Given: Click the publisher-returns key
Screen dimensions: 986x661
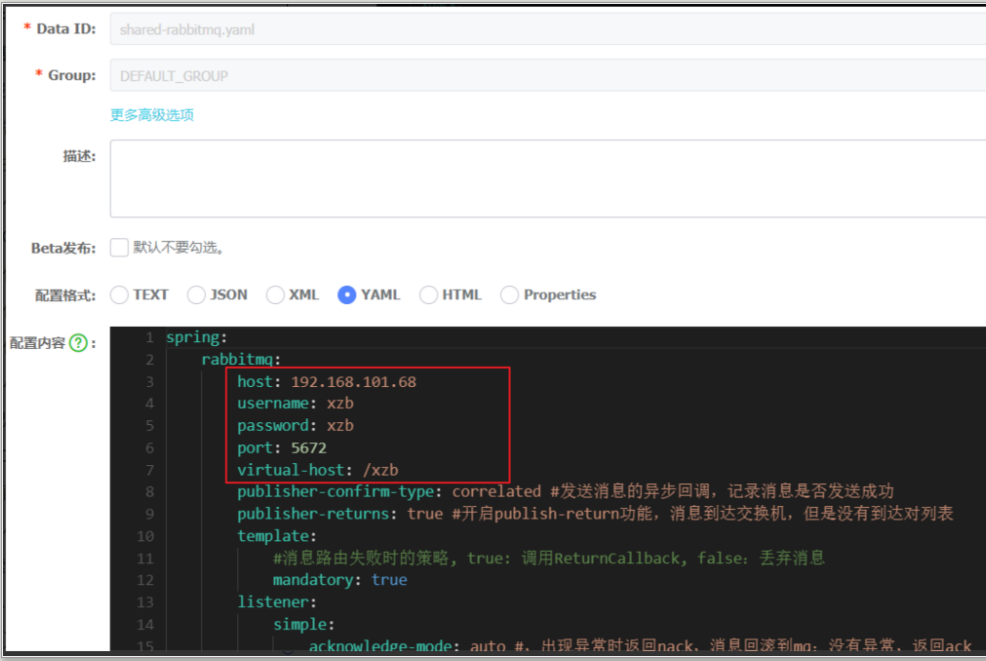Looking at the screenshot, I should pyautogui.click(x=313, y=514).
